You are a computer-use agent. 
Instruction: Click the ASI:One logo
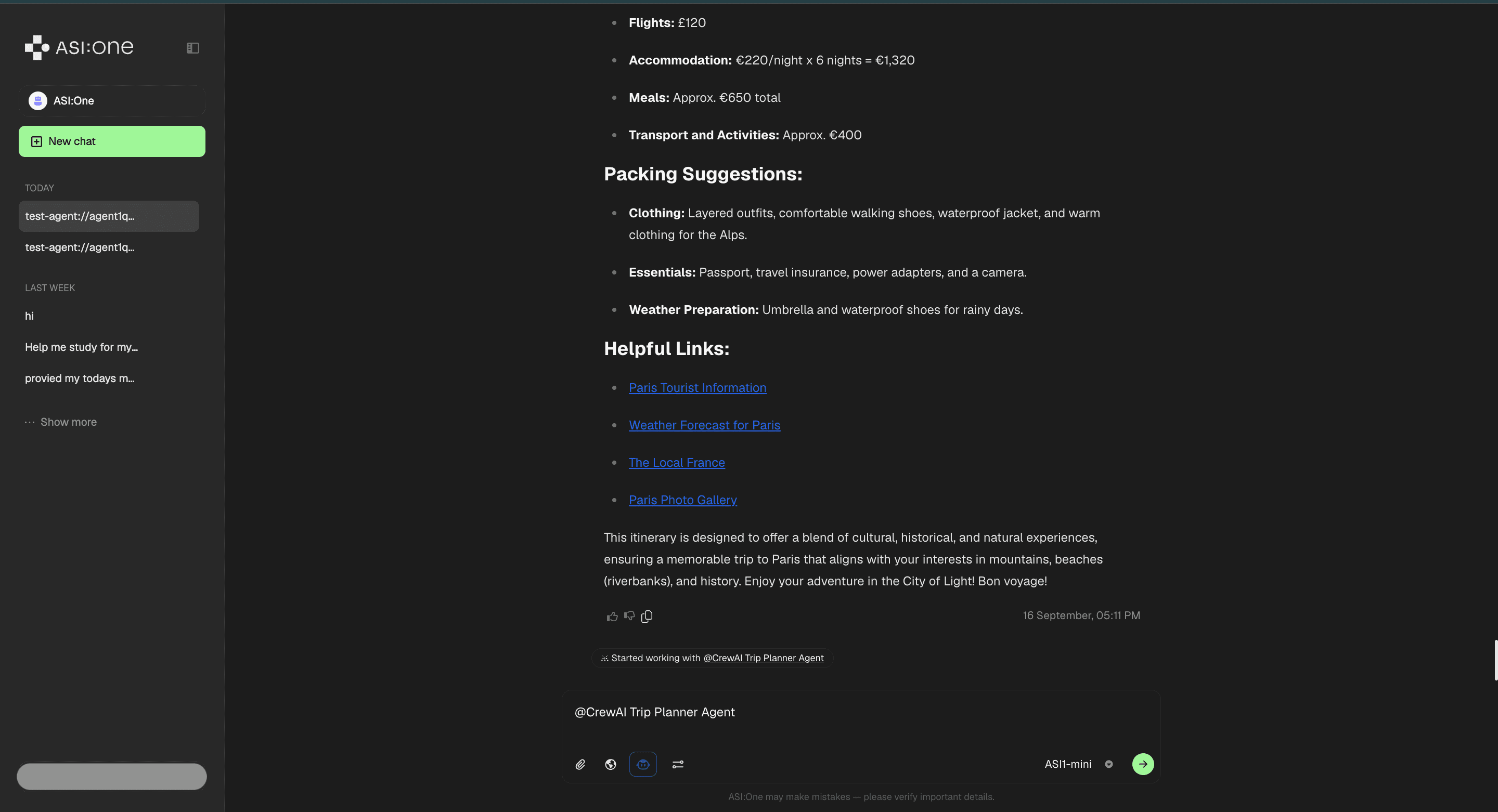click(79, 47)
